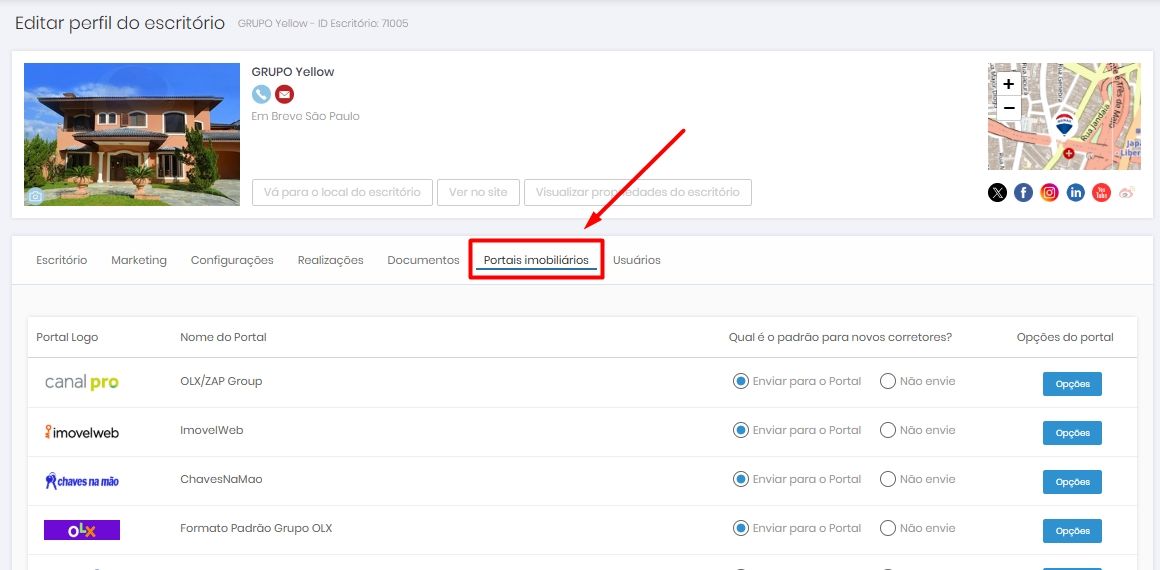The width and height of the screenshot is (1160, 570).
Task: Open the Facebook social icon
Action: pos(1023,193)
